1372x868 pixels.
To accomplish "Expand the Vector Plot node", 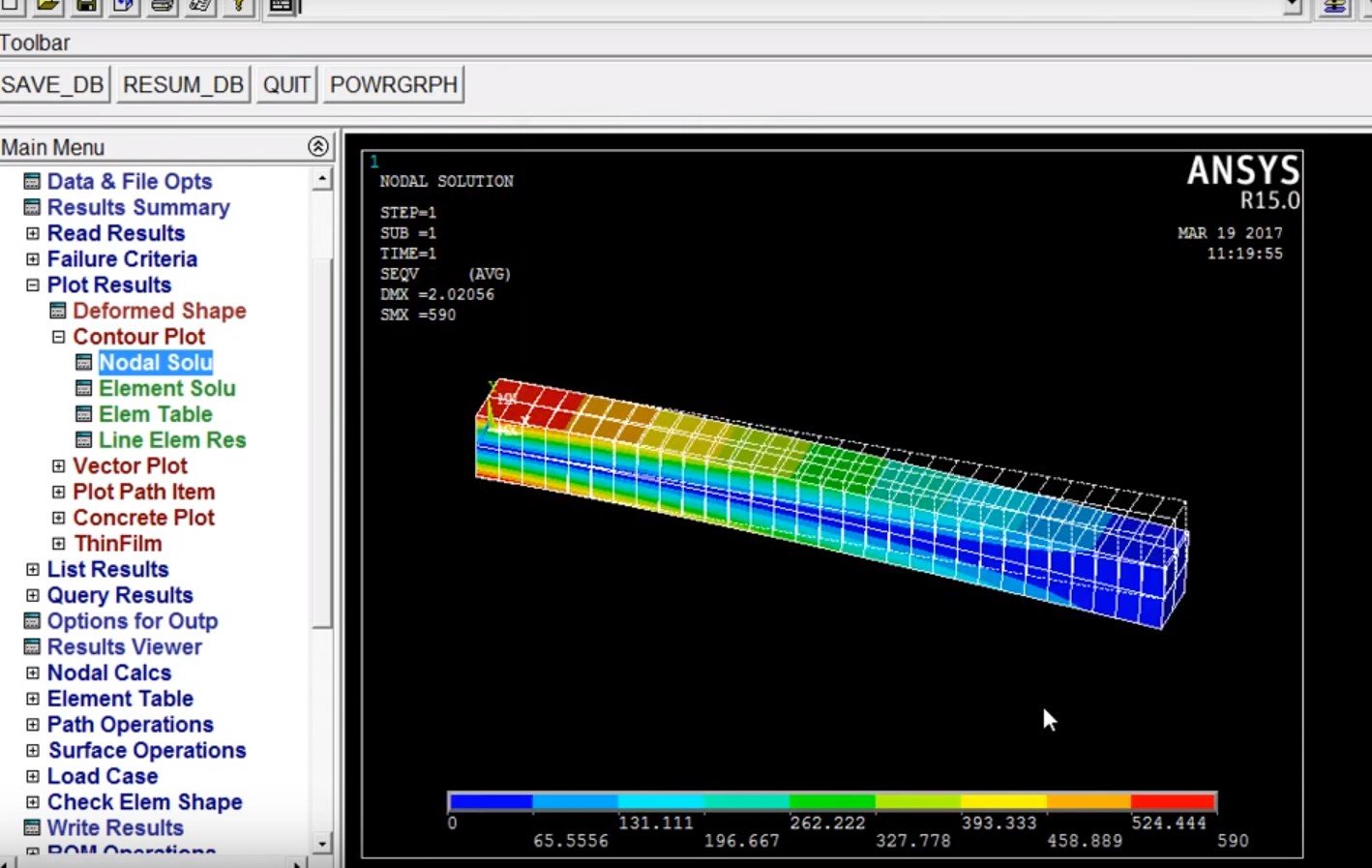I will click(x=58, y=466).
